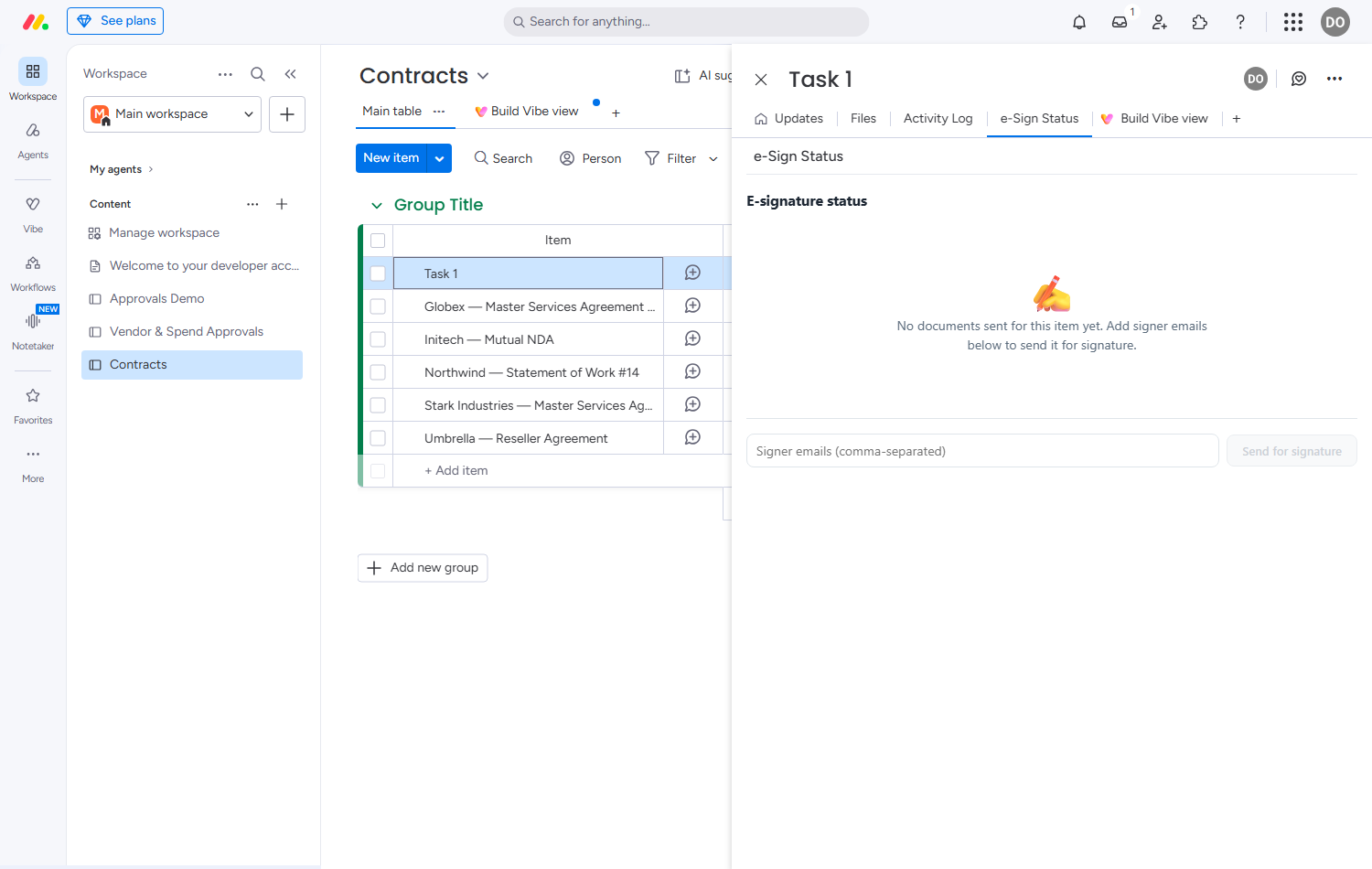
Task: Start a conversation on Globex row
Action: (692, 306)
